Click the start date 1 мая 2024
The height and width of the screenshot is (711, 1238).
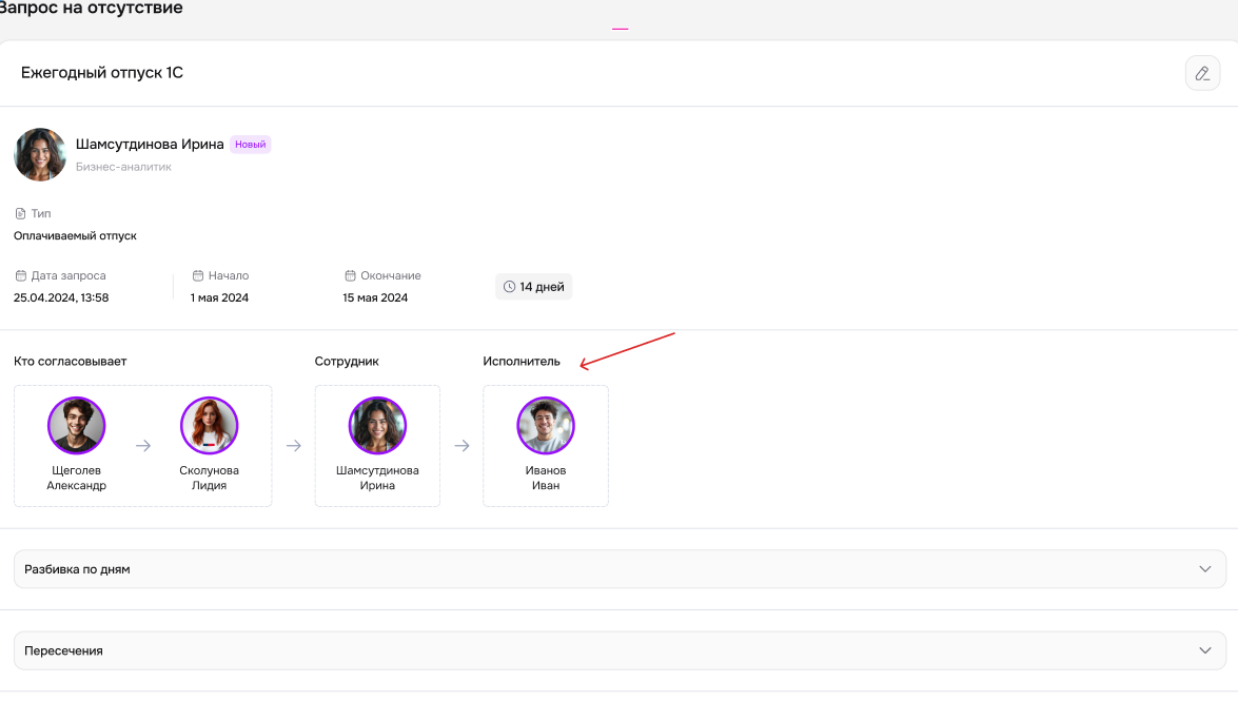(x=220, y=298)
